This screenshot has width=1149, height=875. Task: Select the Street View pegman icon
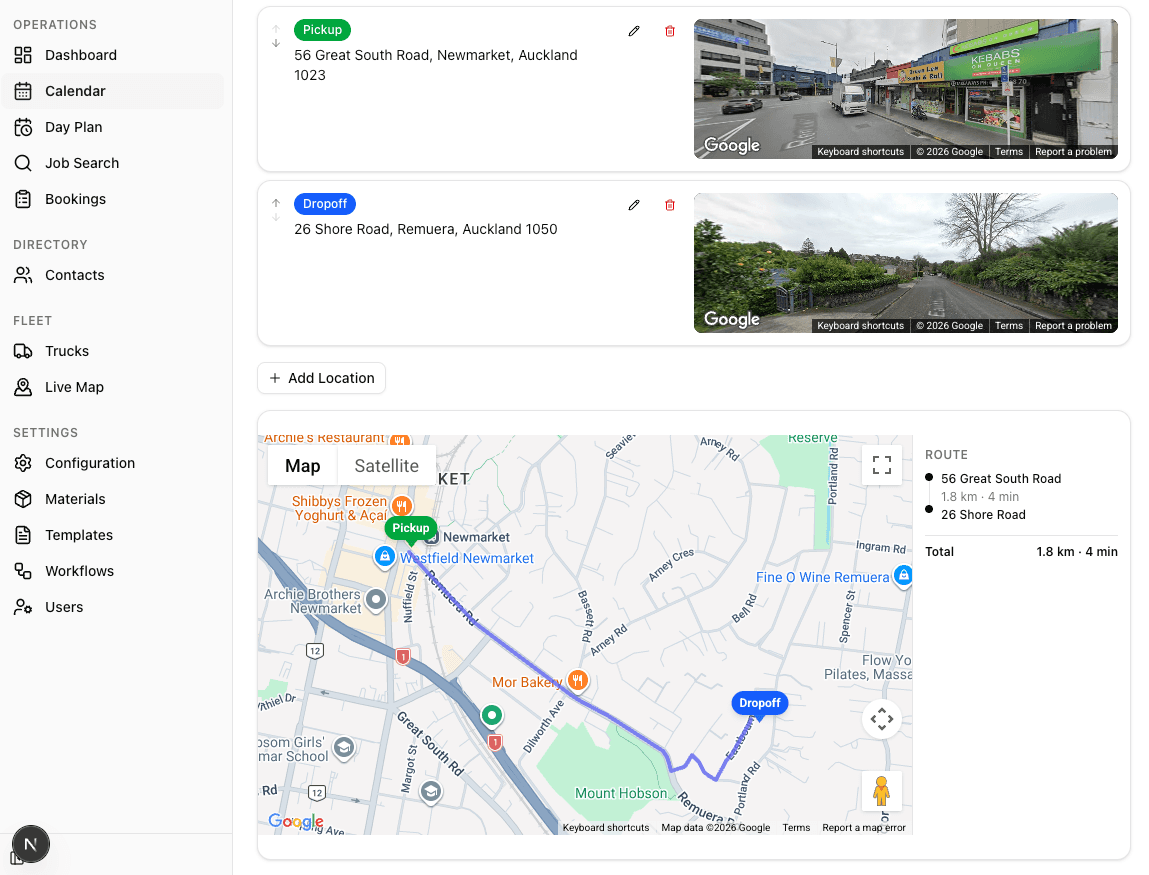point(881,790)
